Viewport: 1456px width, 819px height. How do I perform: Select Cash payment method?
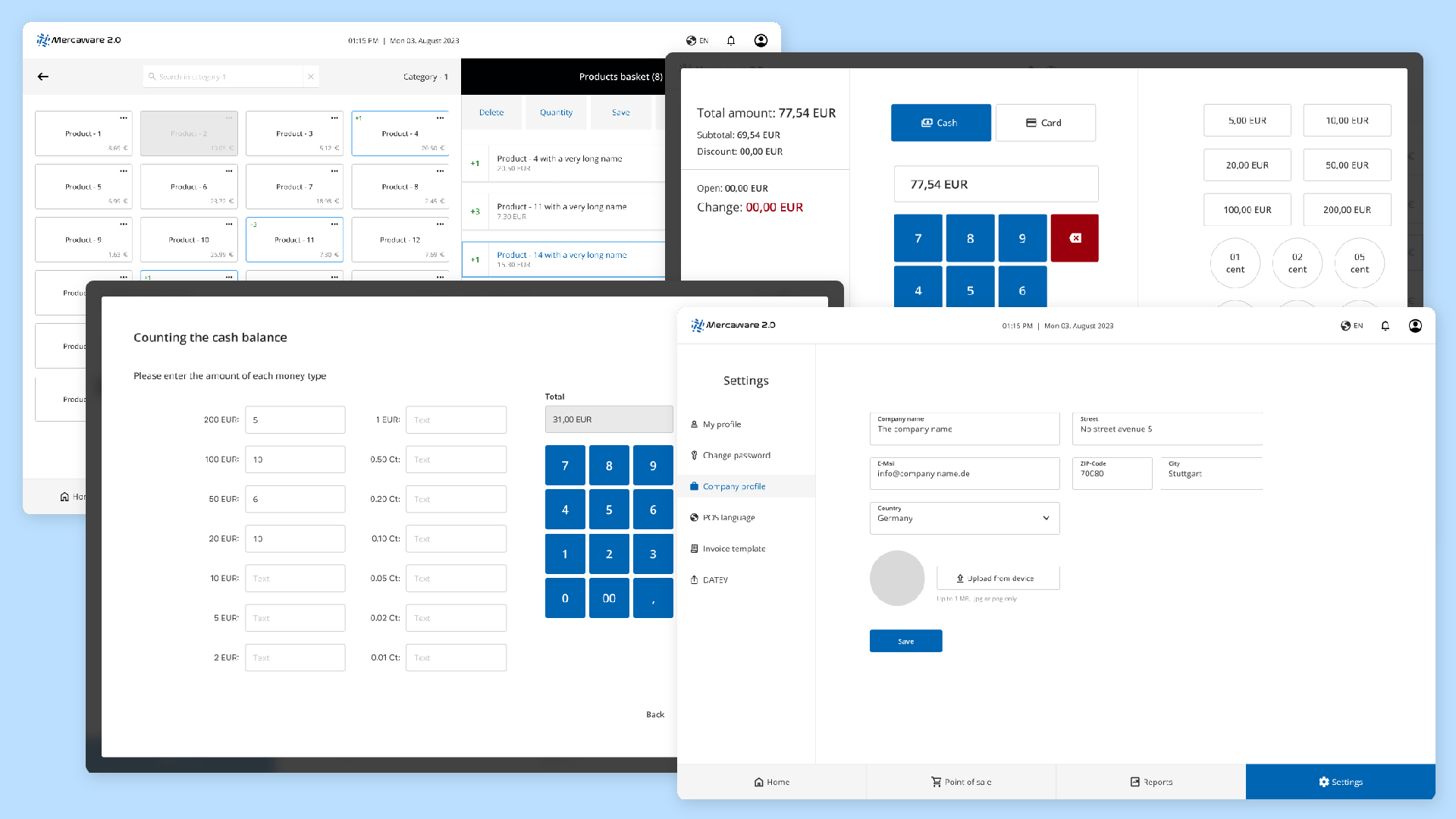tap(940, 123)
